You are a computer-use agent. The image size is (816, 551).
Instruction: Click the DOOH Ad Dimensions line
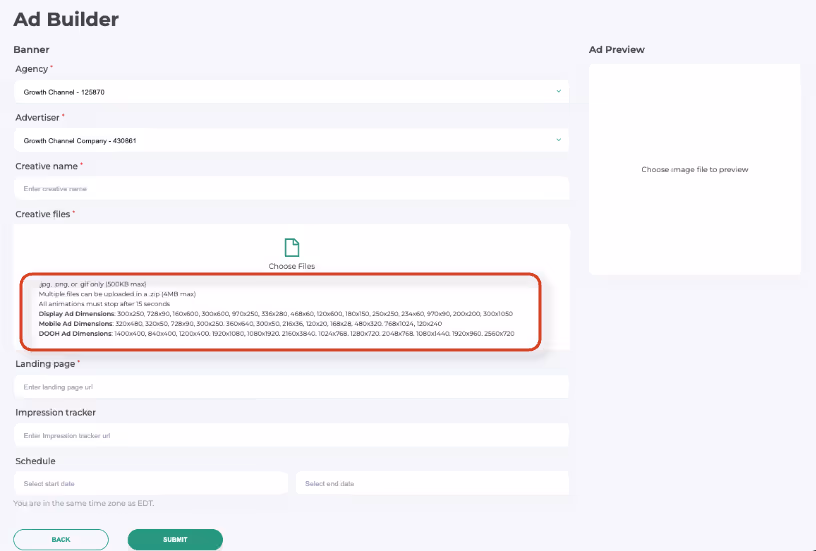[x=276, y=334]
